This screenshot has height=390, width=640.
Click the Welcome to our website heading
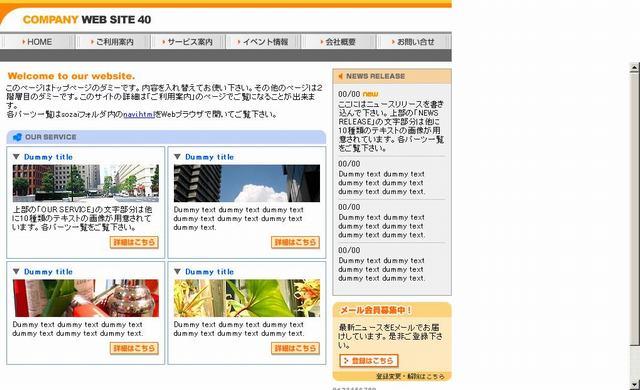coord(71,76)
